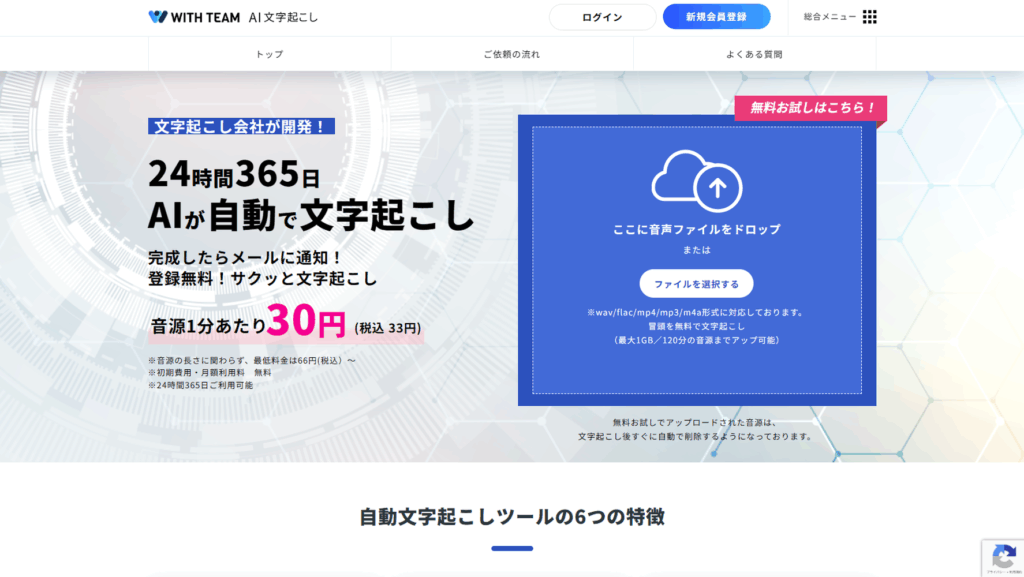Select the よくある質問 tab
Screen dimensions: 1024x577
[754, 54]
